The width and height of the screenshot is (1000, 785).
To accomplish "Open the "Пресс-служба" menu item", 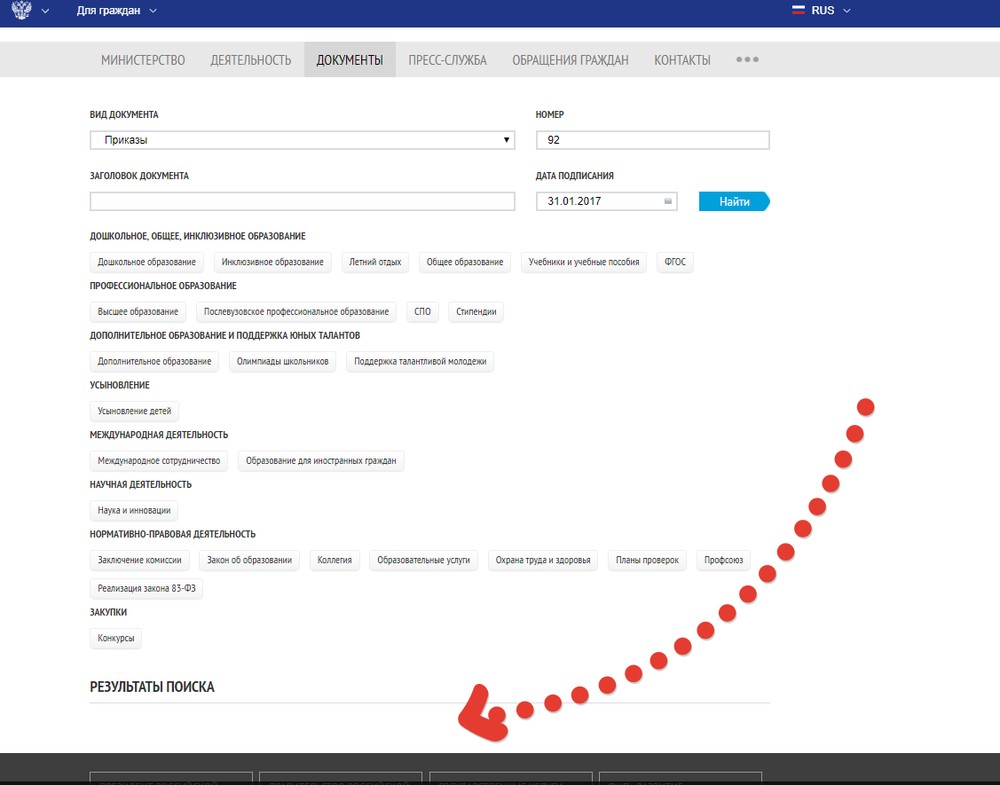I will [x=447, y=60].
